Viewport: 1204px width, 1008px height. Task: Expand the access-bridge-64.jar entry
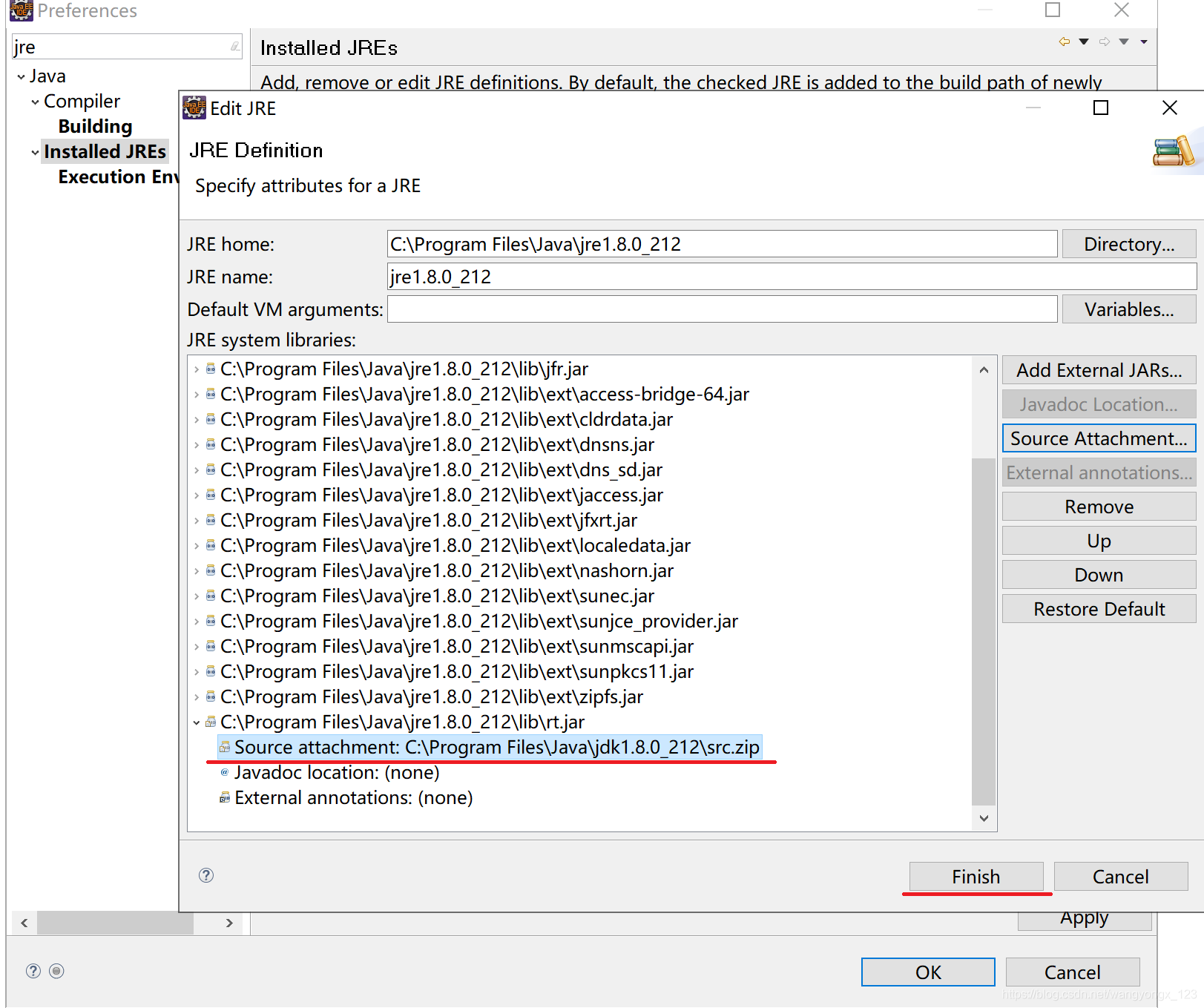point(196,395)
